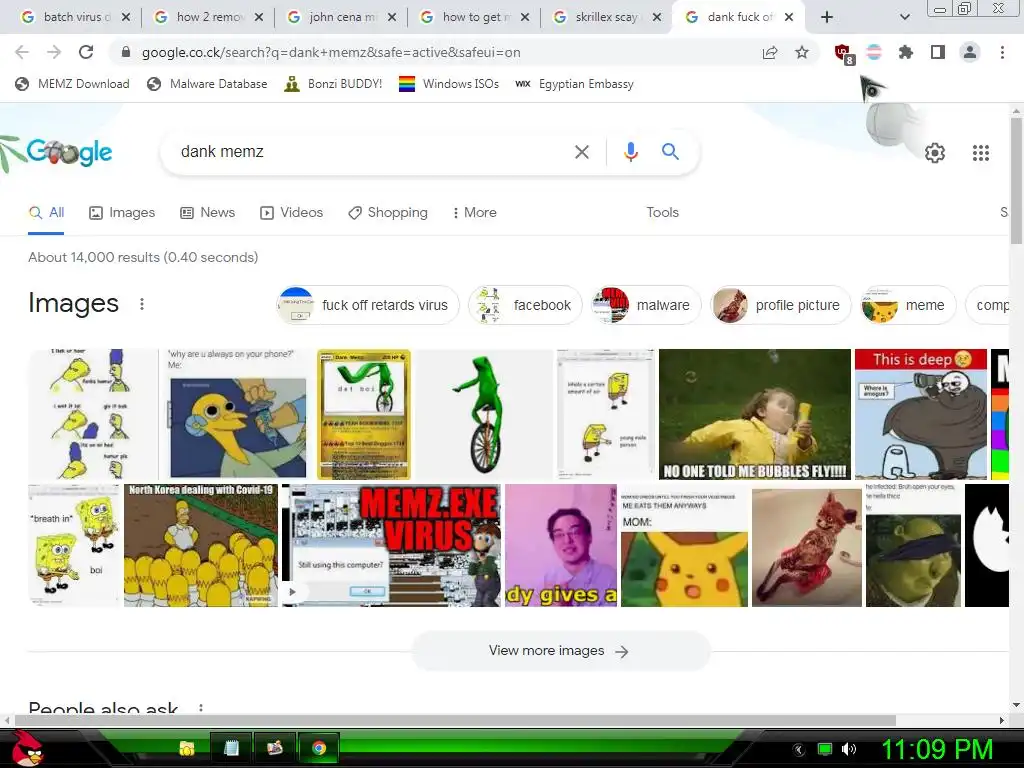Select the All results tab
1024x768 pixels.
tap(46, 213)
